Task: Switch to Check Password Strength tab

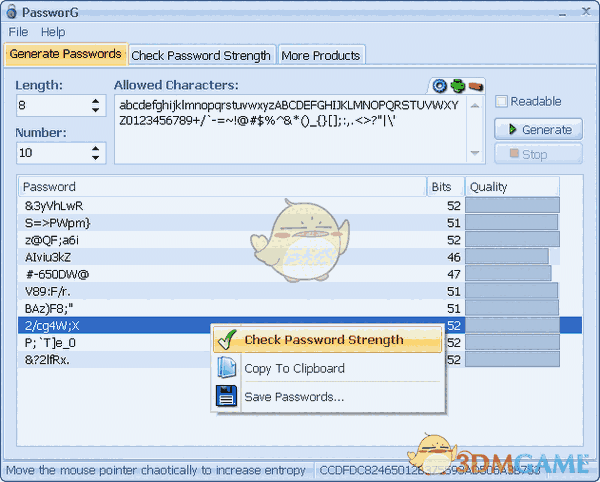Action: tap(201, 56)
